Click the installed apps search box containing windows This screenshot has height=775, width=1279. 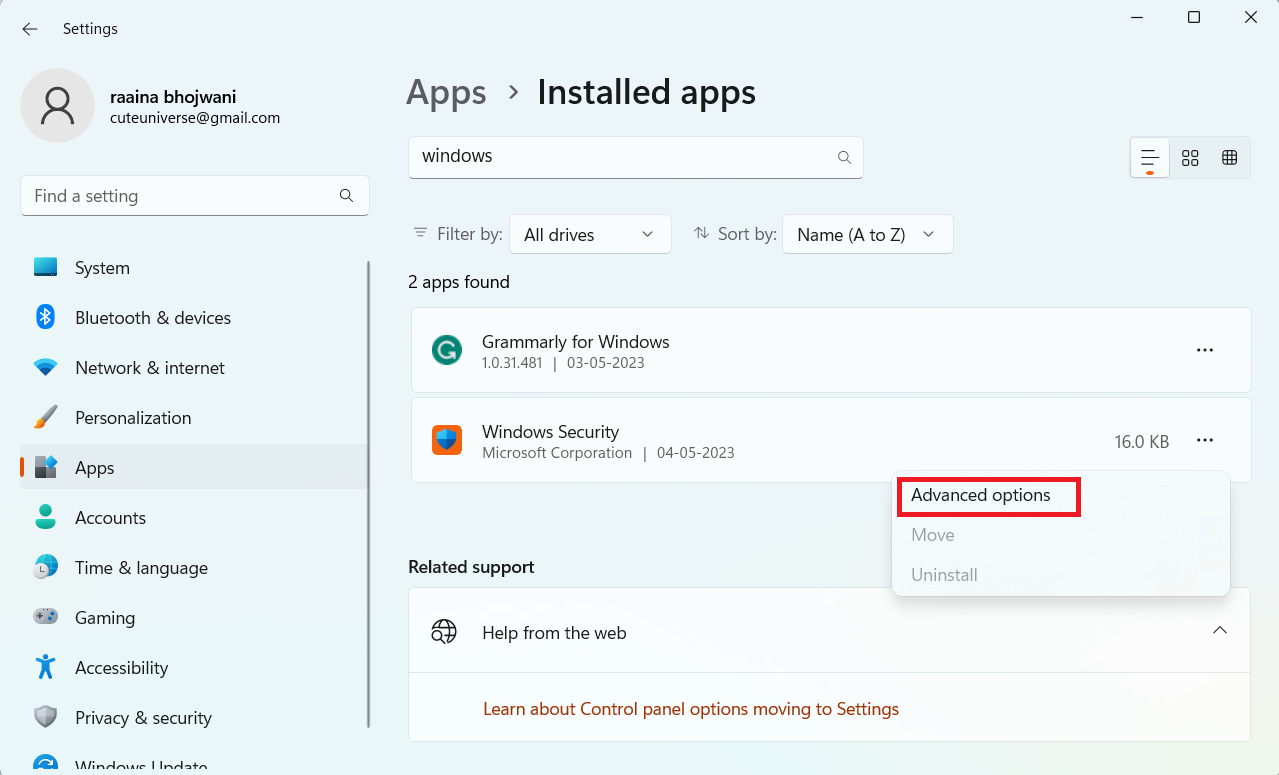tap(620, 157)
